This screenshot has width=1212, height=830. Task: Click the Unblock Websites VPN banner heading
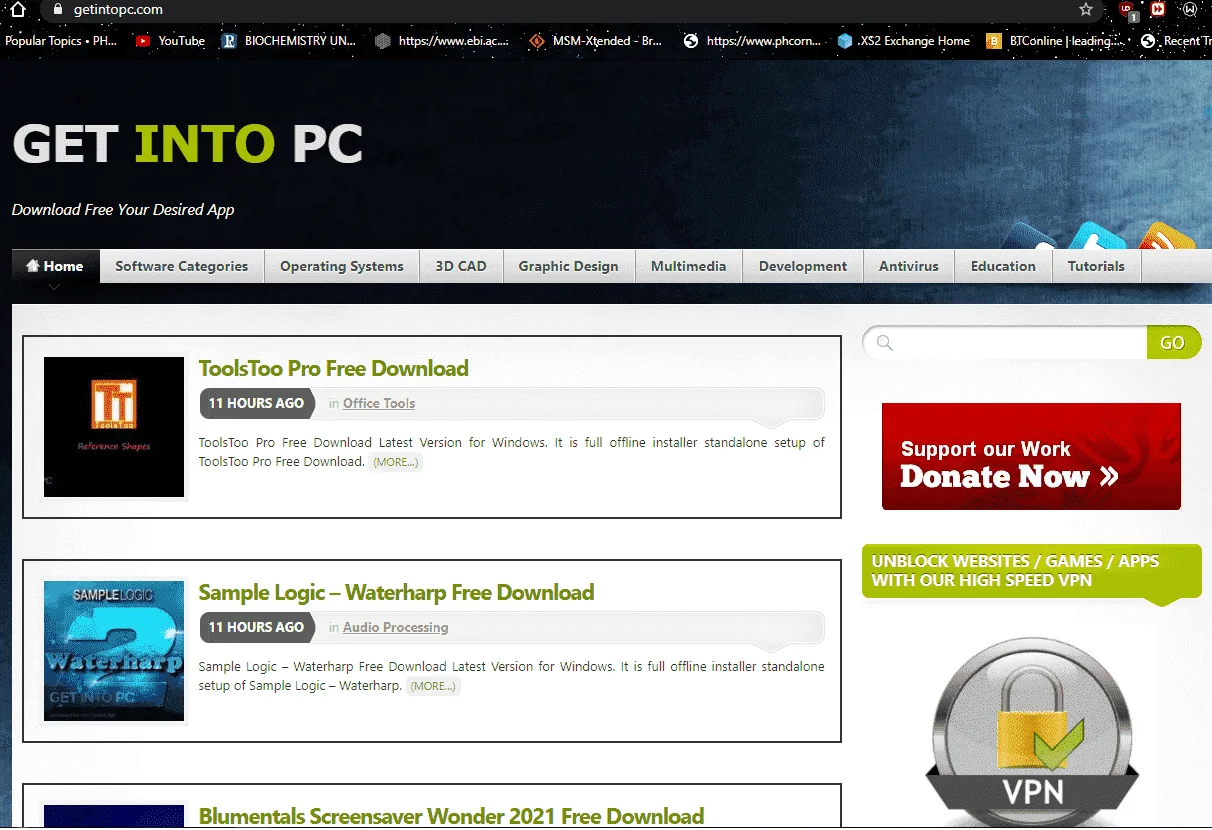[1031, 571]
